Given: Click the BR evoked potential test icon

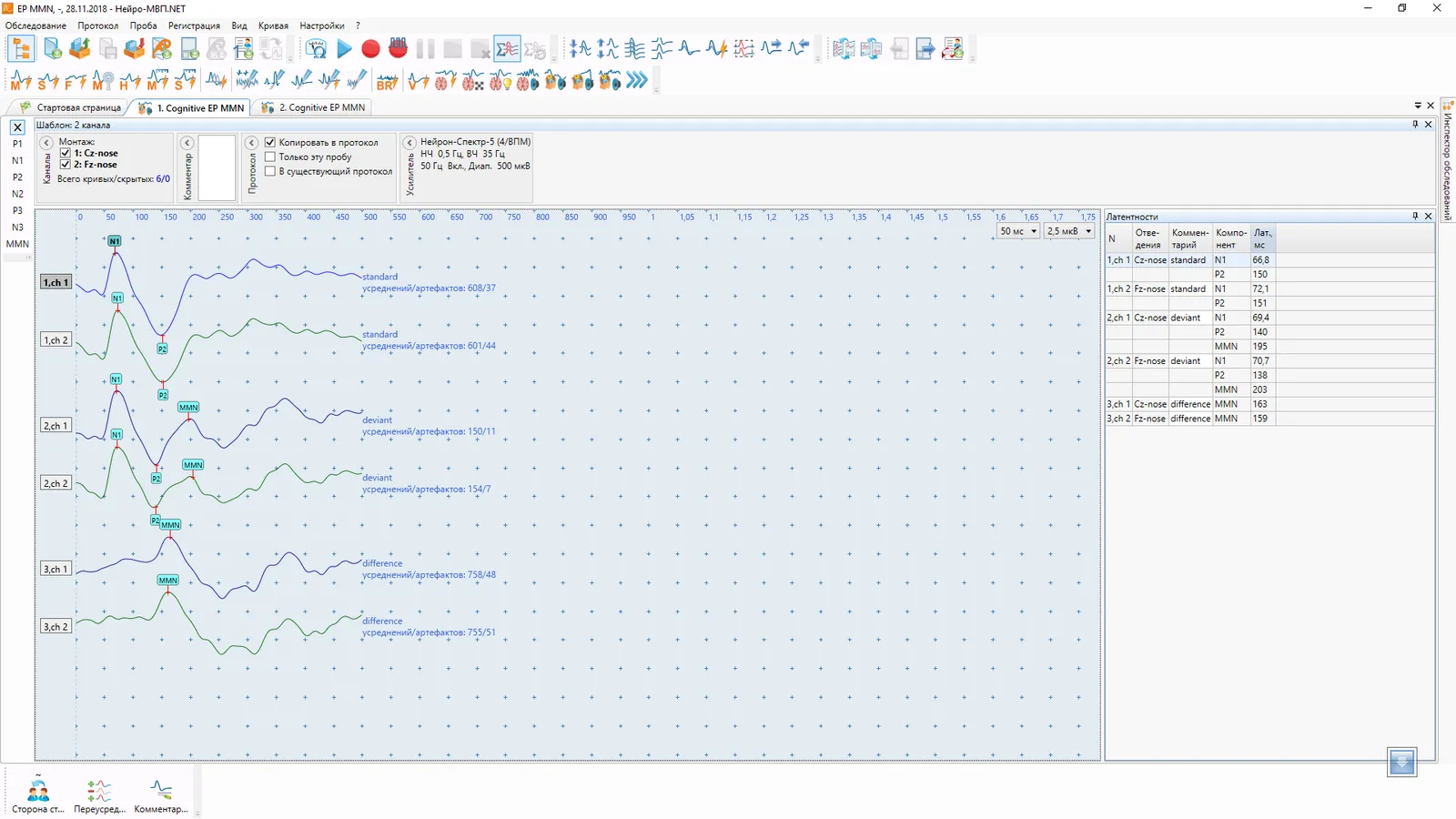Looking at the screenshot, I should 388,81.
